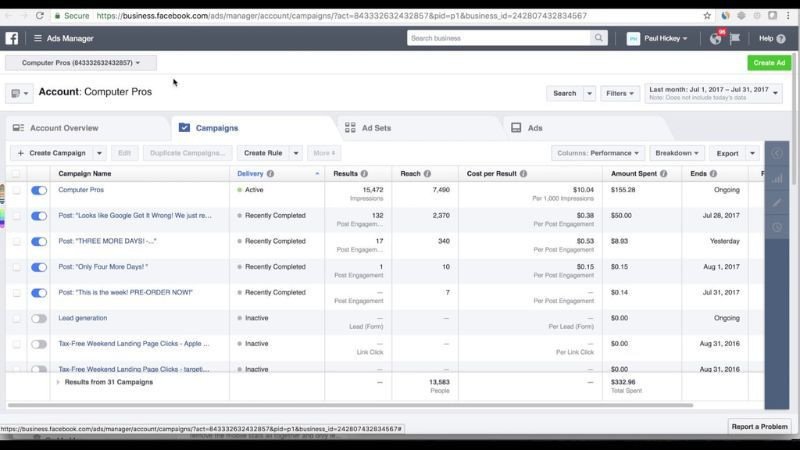
Task: Toggle the 'THREE MORE DAYS' campaign switch
Action: [39, 241]
